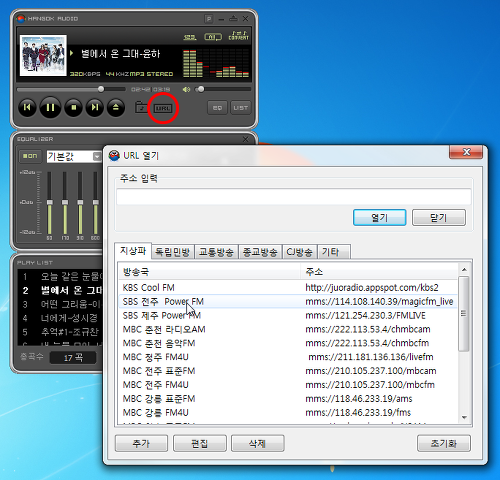500x480 pixels.
Task: Click the repeat mode icon in display
Action: pos(213,37)
